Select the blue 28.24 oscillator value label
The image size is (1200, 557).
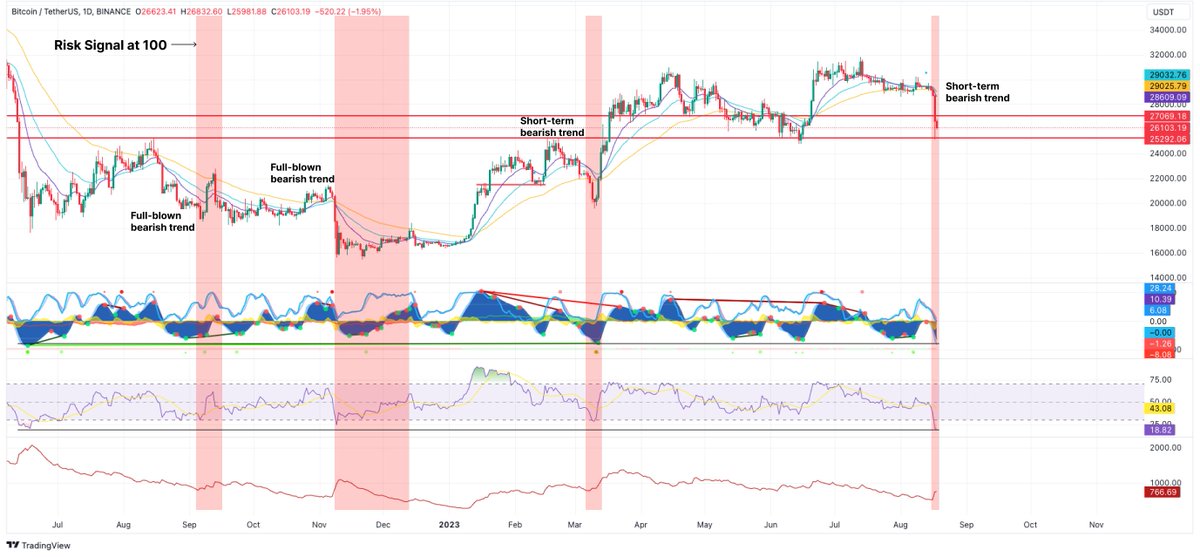pyautogui.click(x=1162, y=288)
